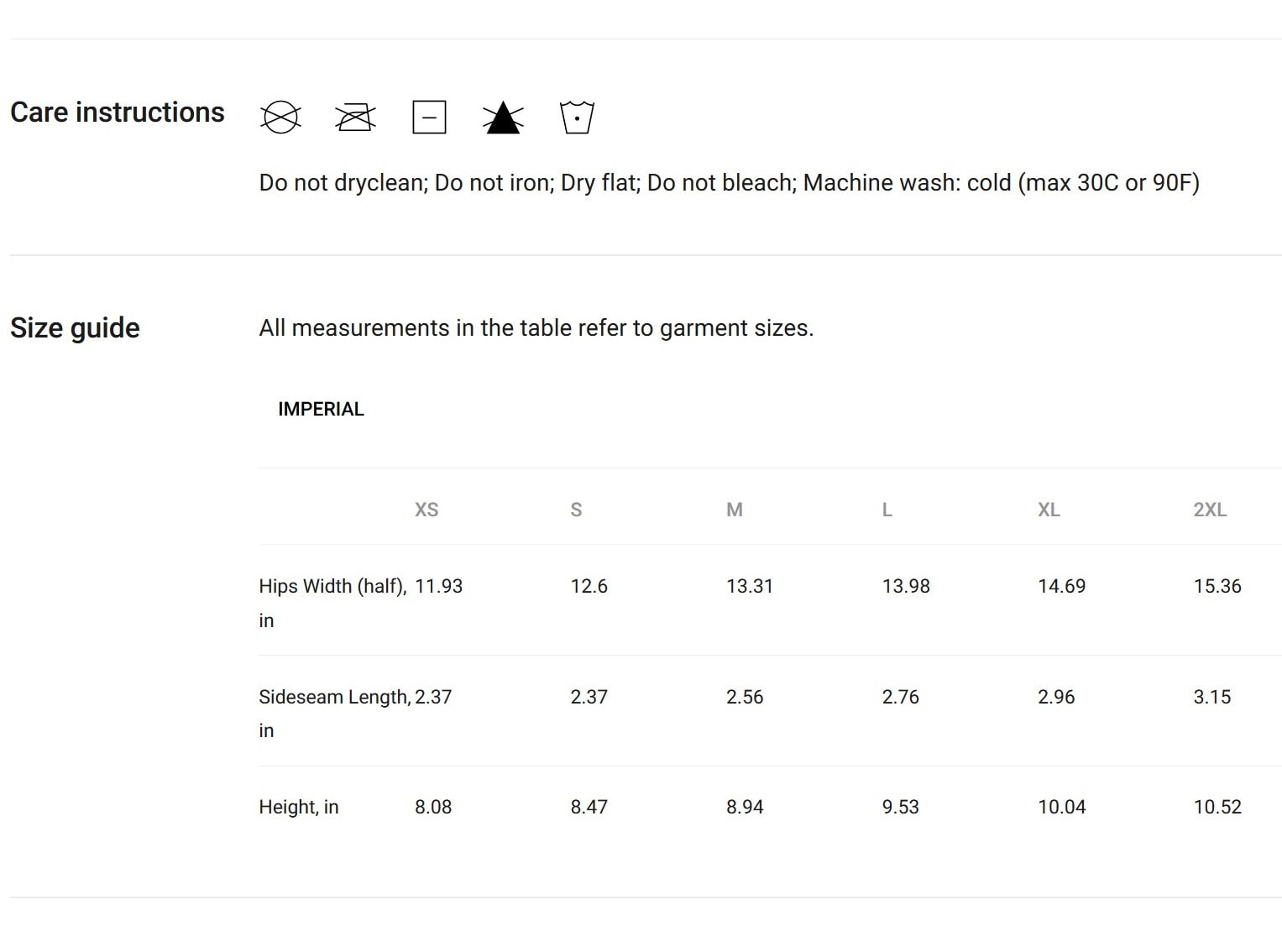Select the IMPERIAL measurement tab
The width and height of the screenshot is (1282, 952).
pyautogui.click(x=321, y=409)
